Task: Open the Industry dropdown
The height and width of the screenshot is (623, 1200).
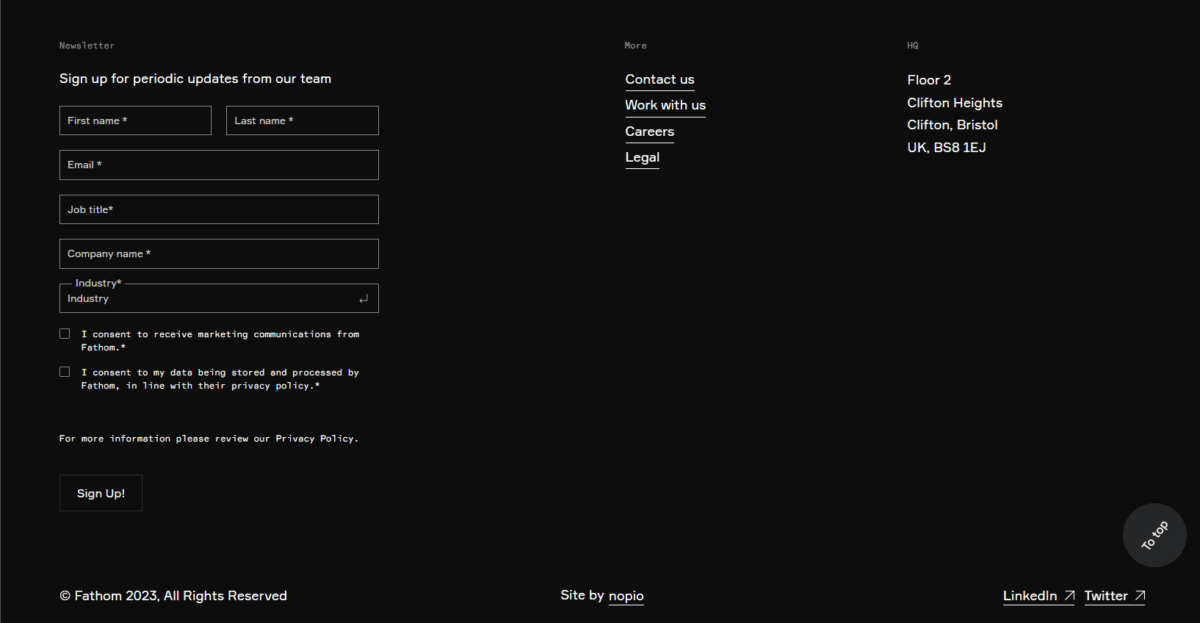Action: tap(219, 298)
